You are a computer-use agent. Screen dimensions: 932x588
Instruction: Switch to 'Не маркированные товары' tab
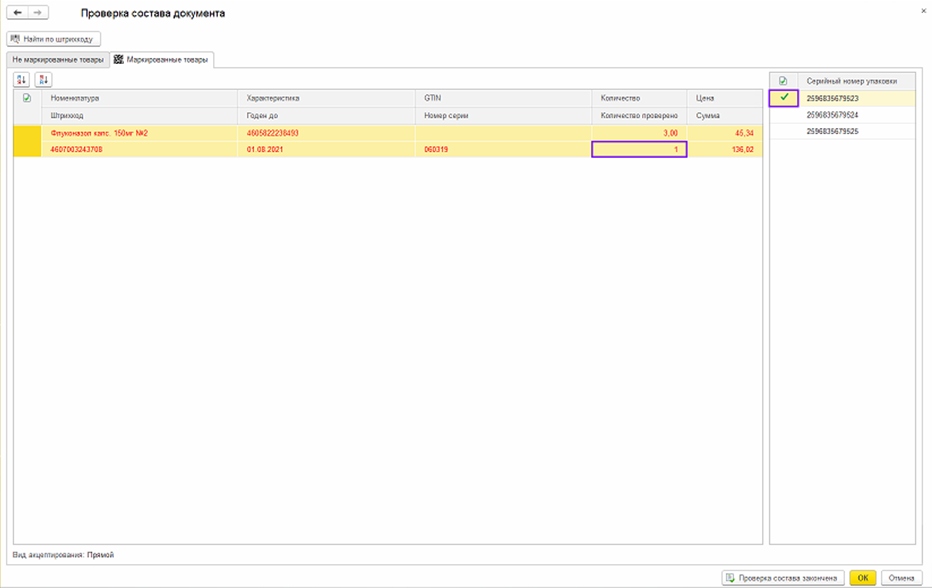(x=58, y=59)
